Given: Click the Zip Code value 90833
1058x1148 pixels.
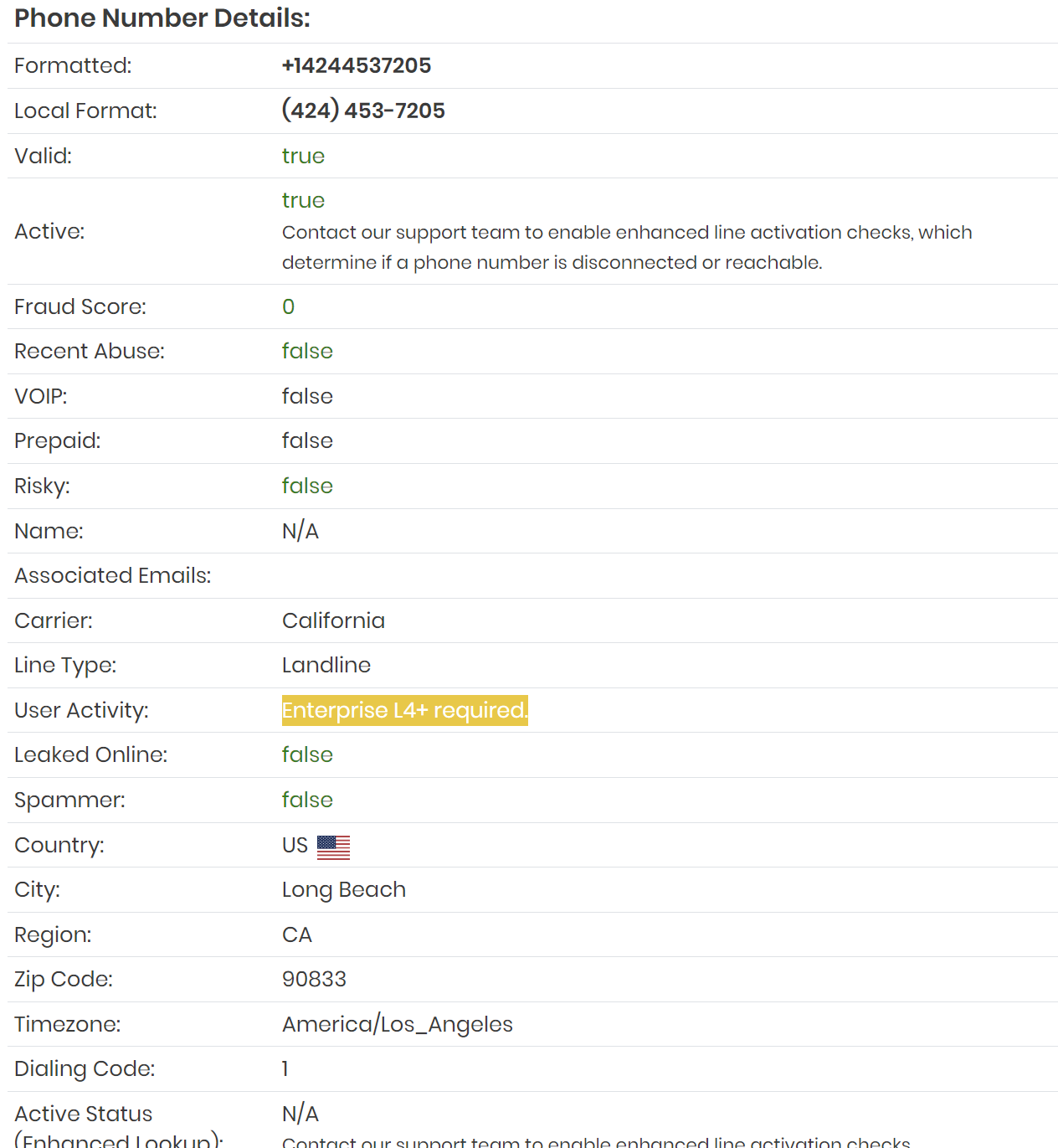Looking at the screenshot, I should (x=314, y=979).
